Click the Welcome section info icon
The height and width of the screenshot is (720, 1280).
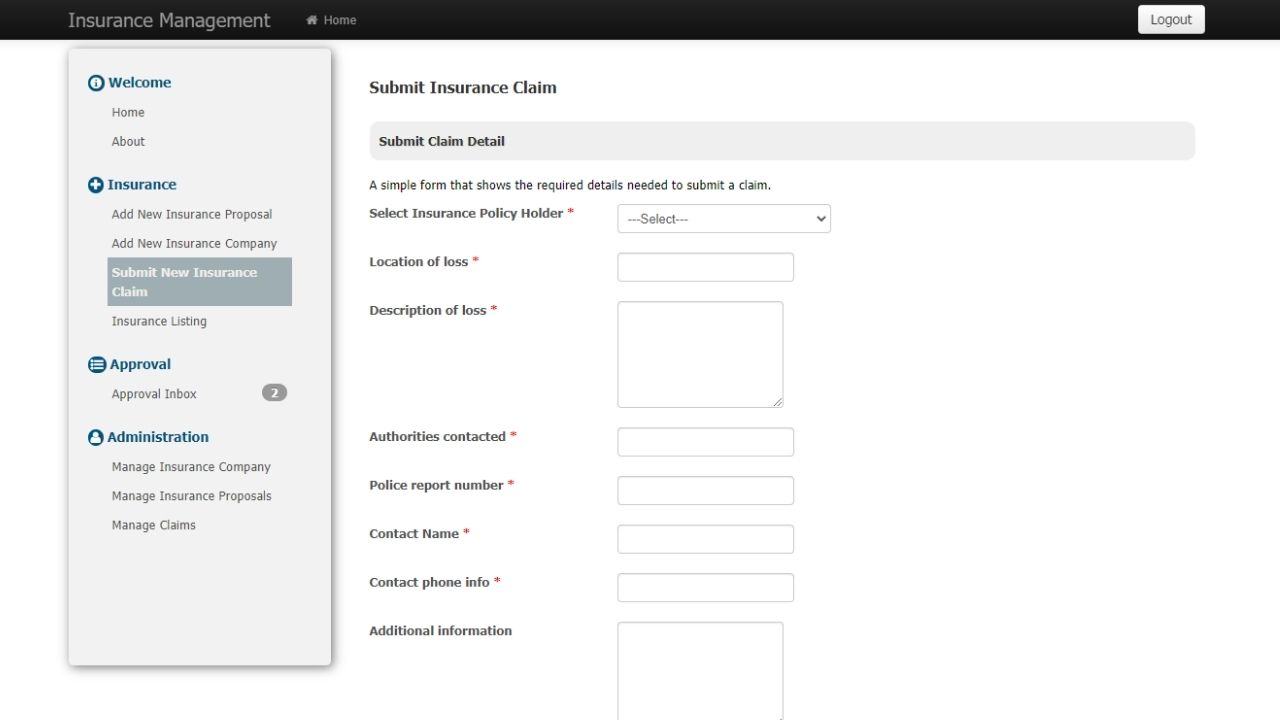pos(96,83)
